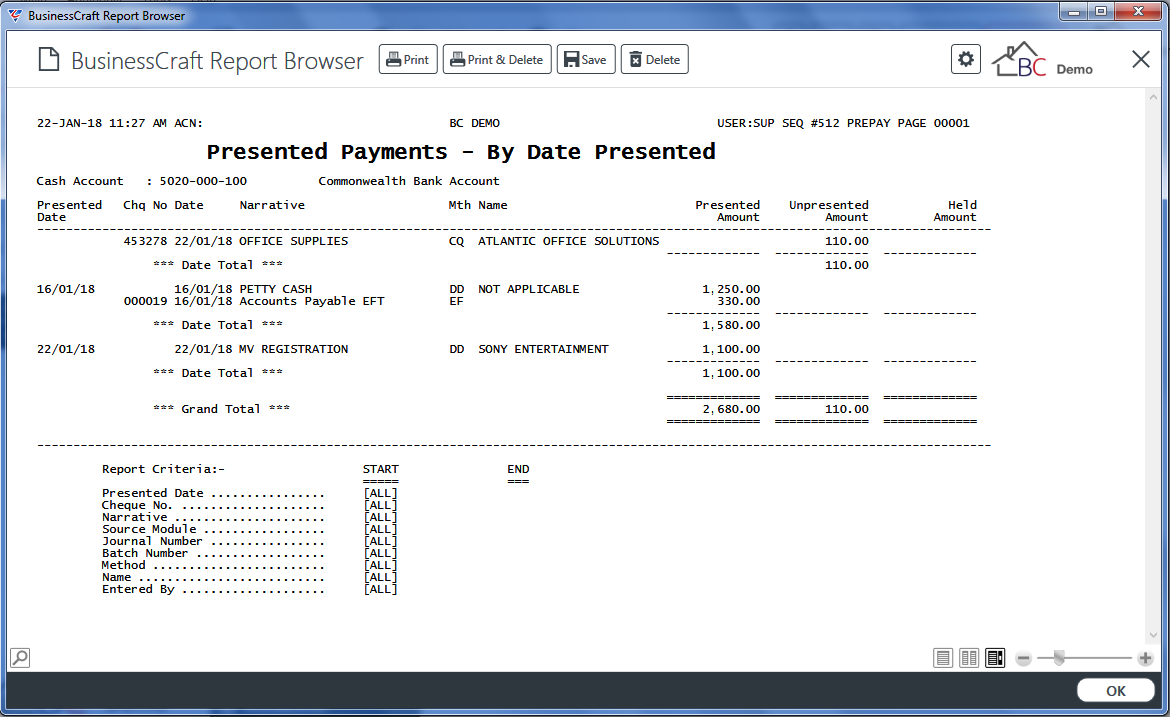The width and height of the screenshot is (1170, 717).
Task: Click Presented Date criteria label
Action: [x=152, y=493]
